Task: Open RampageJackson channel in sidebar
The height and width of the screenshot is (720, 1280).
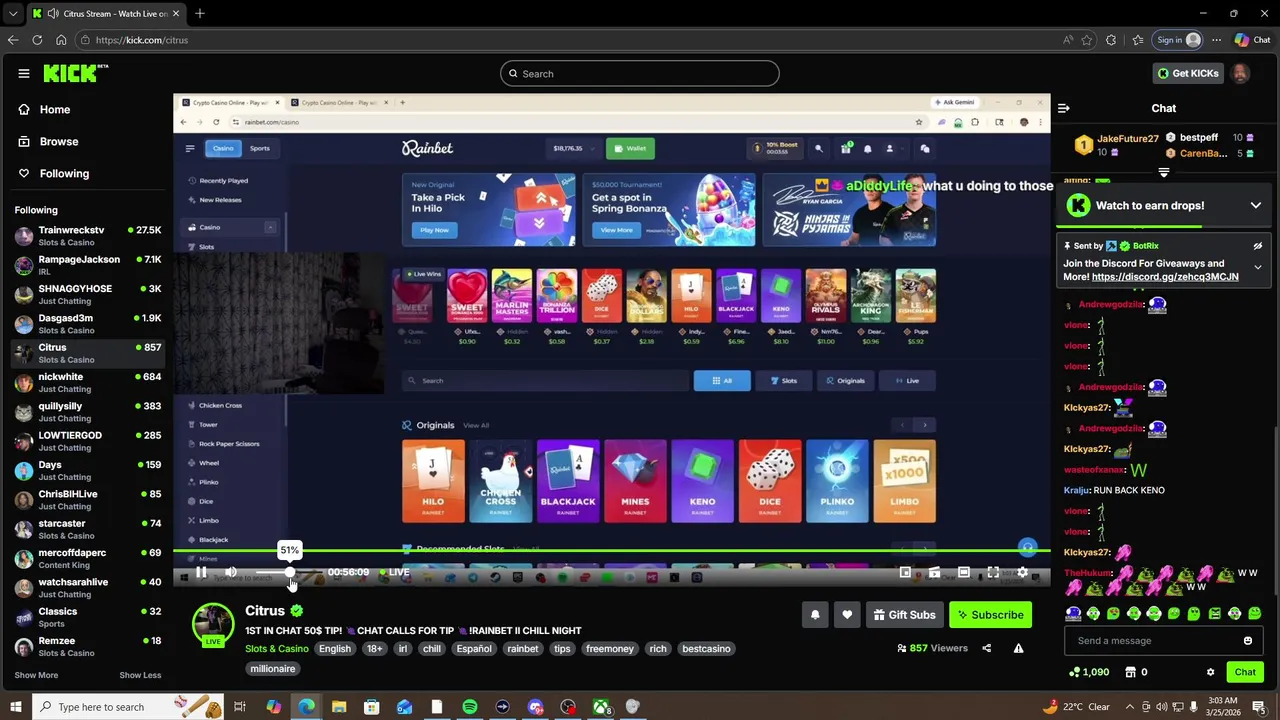Action: (x=87, y=265)
